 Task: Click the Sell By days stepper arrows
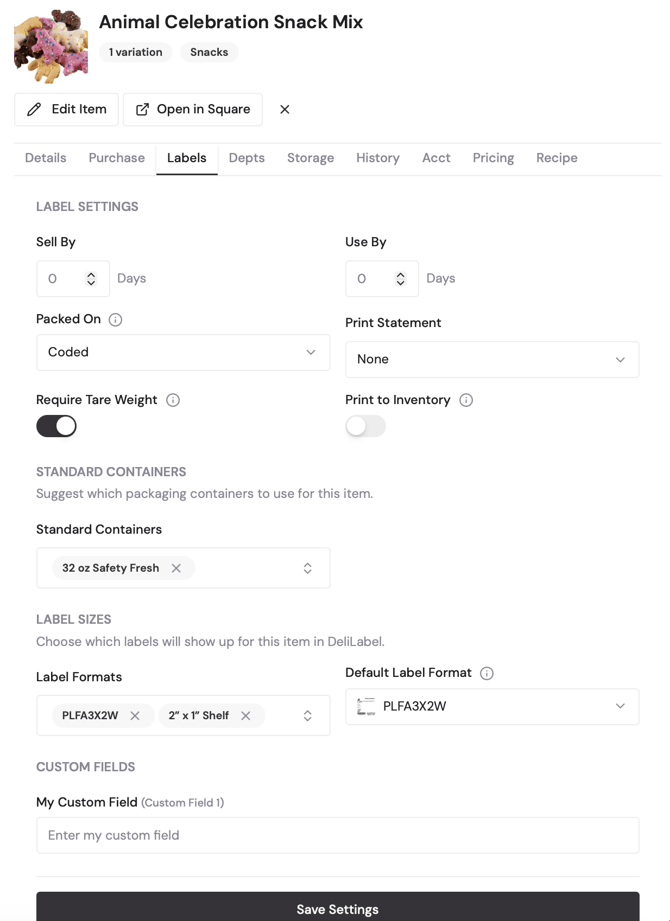pyautogui.click(x=91, y=278)
